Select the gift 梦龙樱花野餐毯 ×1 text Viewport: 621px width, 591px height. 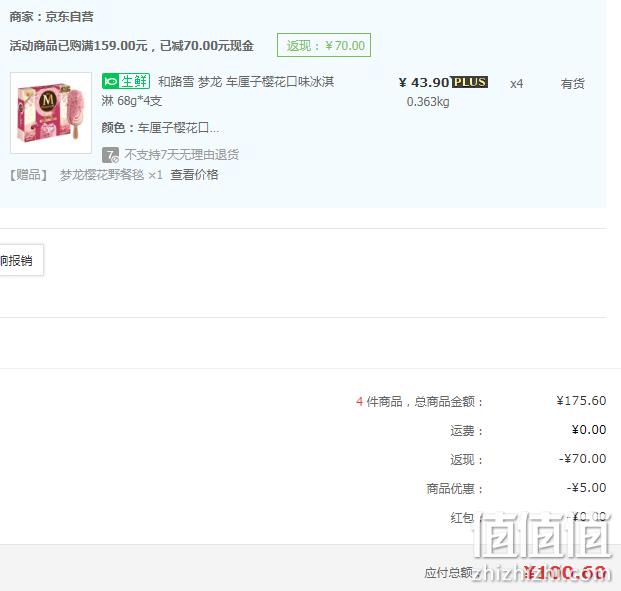point(111,175)
